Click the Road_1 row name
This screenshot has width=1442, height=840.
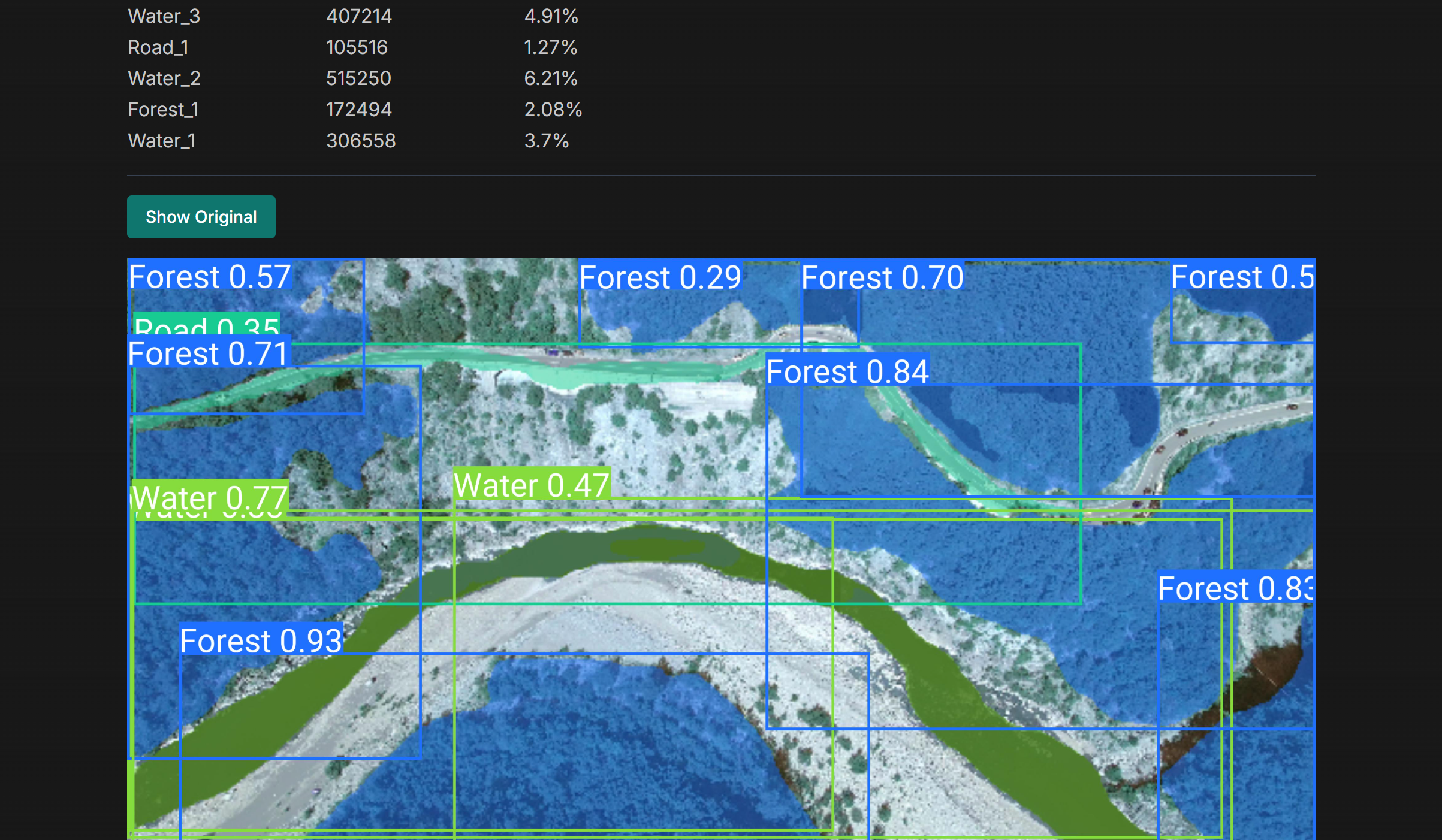(158, 47)
